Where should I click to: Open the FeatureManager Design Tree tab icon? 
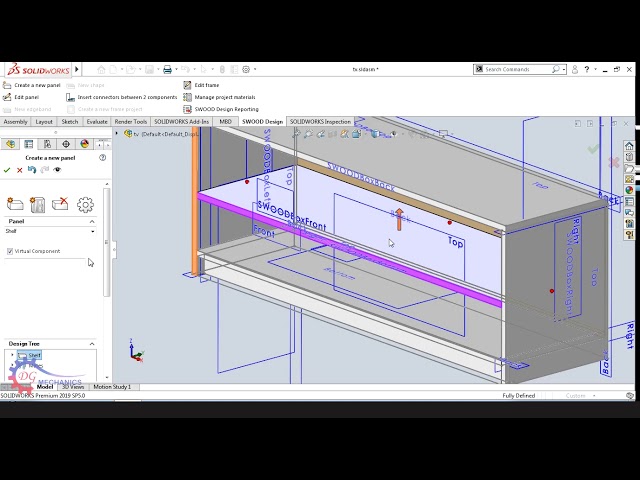coord(10,144)
